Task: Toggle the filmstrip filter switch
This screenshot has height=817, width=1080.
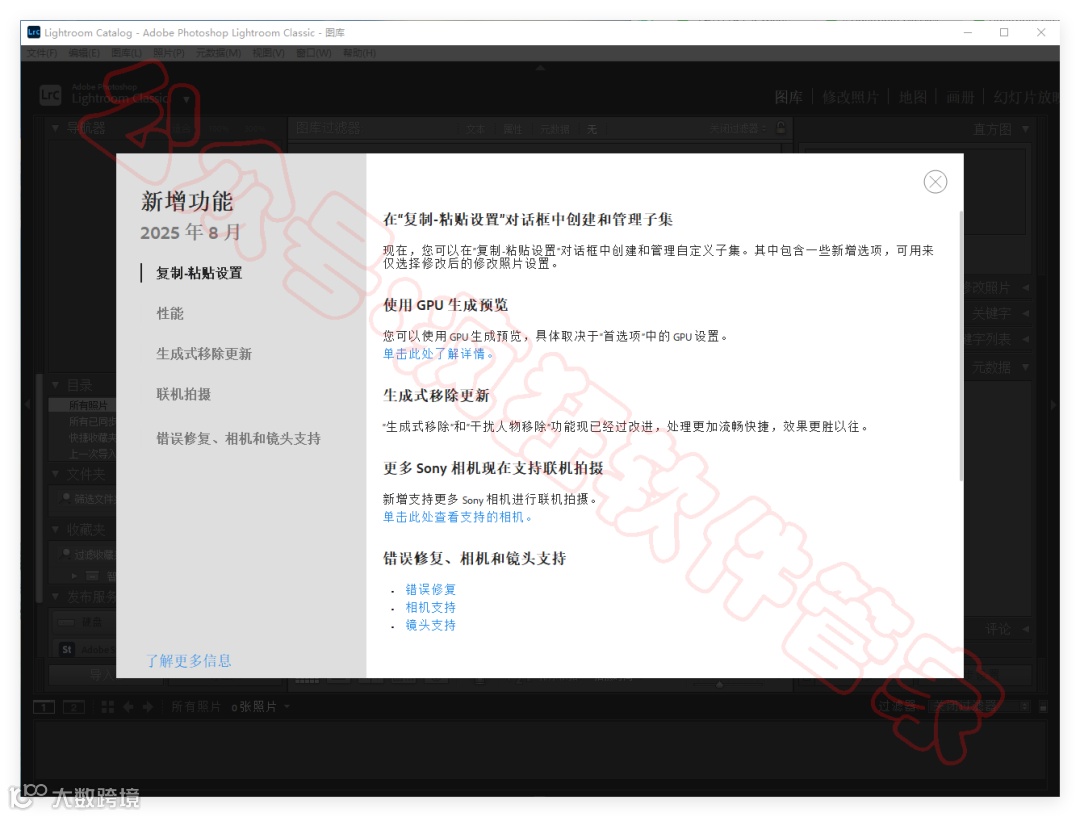Action: click(x=1043, y=707)
